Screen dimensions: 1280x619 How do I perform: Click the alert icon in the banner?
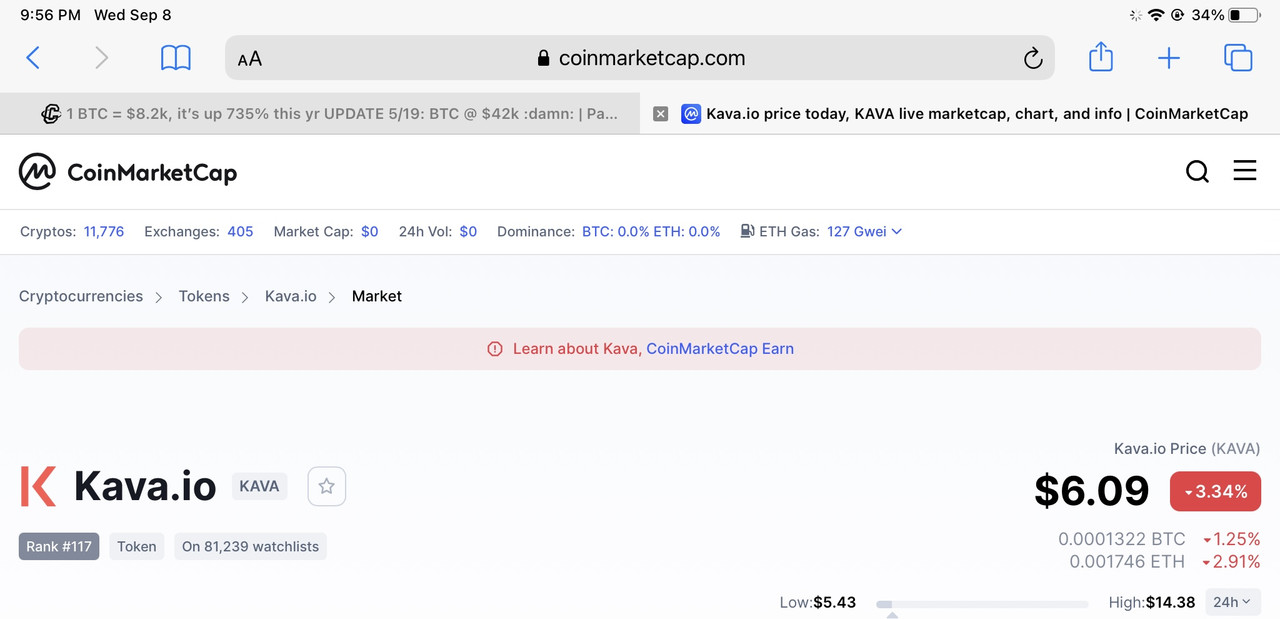(494, 349)
